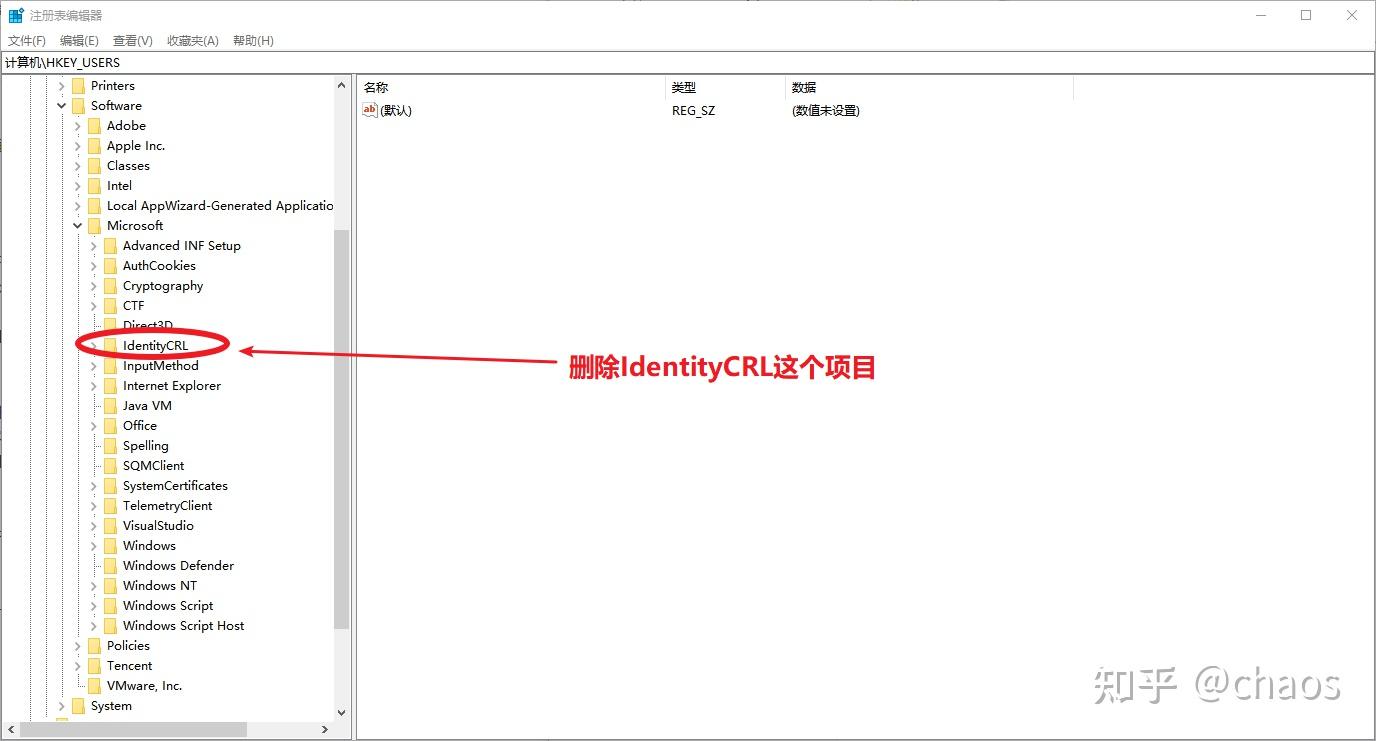Open the 帮助(H) menu

(253, 41)
